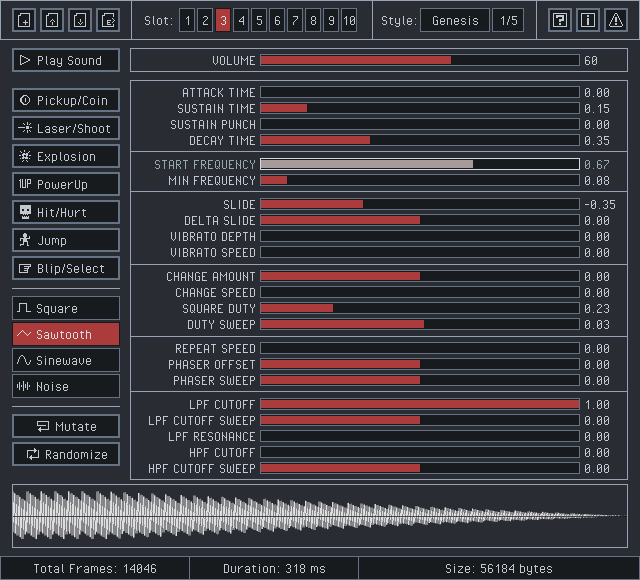640x580 pixels.
Task: Click the Phaser Offset slider
Action: [x=420, y=364]
